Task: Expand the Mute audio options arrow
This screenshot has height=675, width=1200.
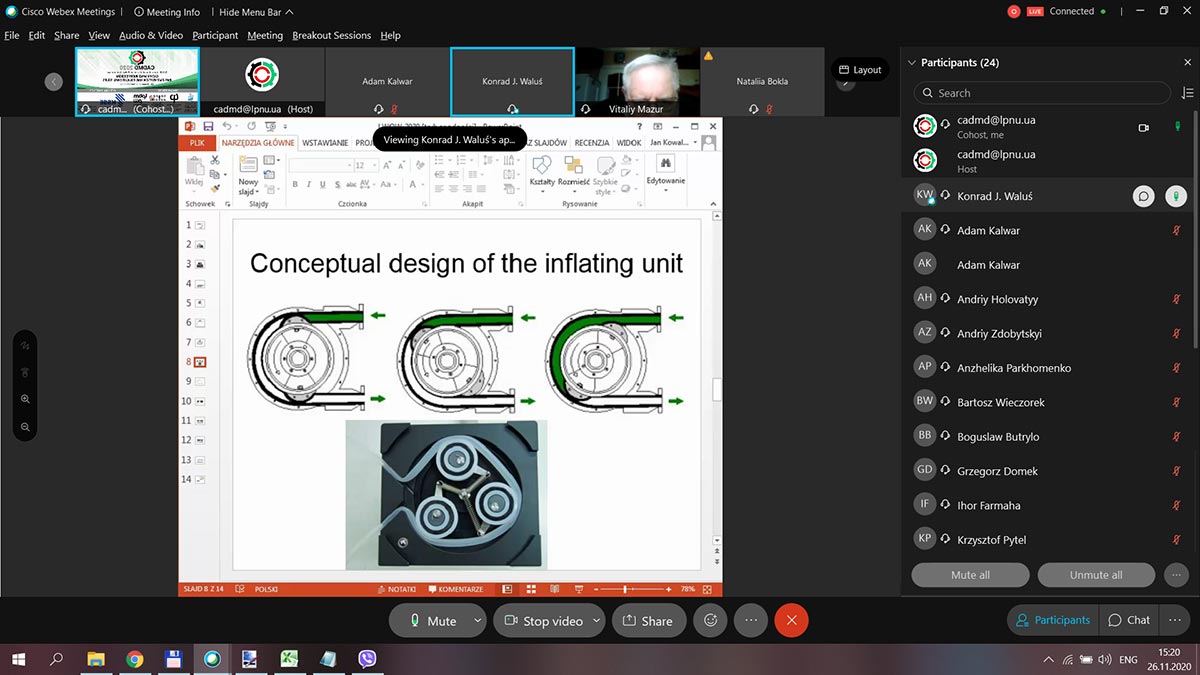Action: (x=477, y=620)
